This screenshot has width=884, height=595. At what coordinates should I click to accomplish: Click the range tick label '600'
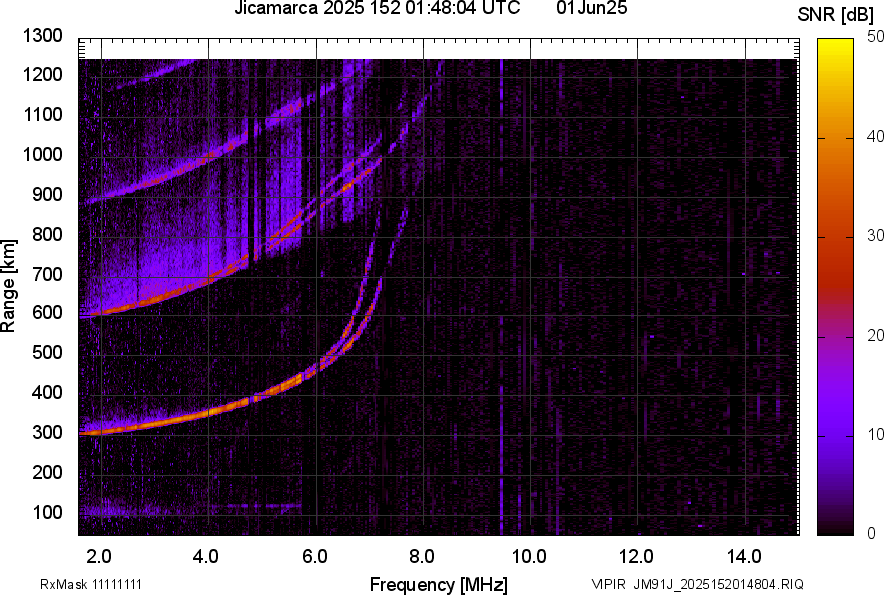[47, 312]
